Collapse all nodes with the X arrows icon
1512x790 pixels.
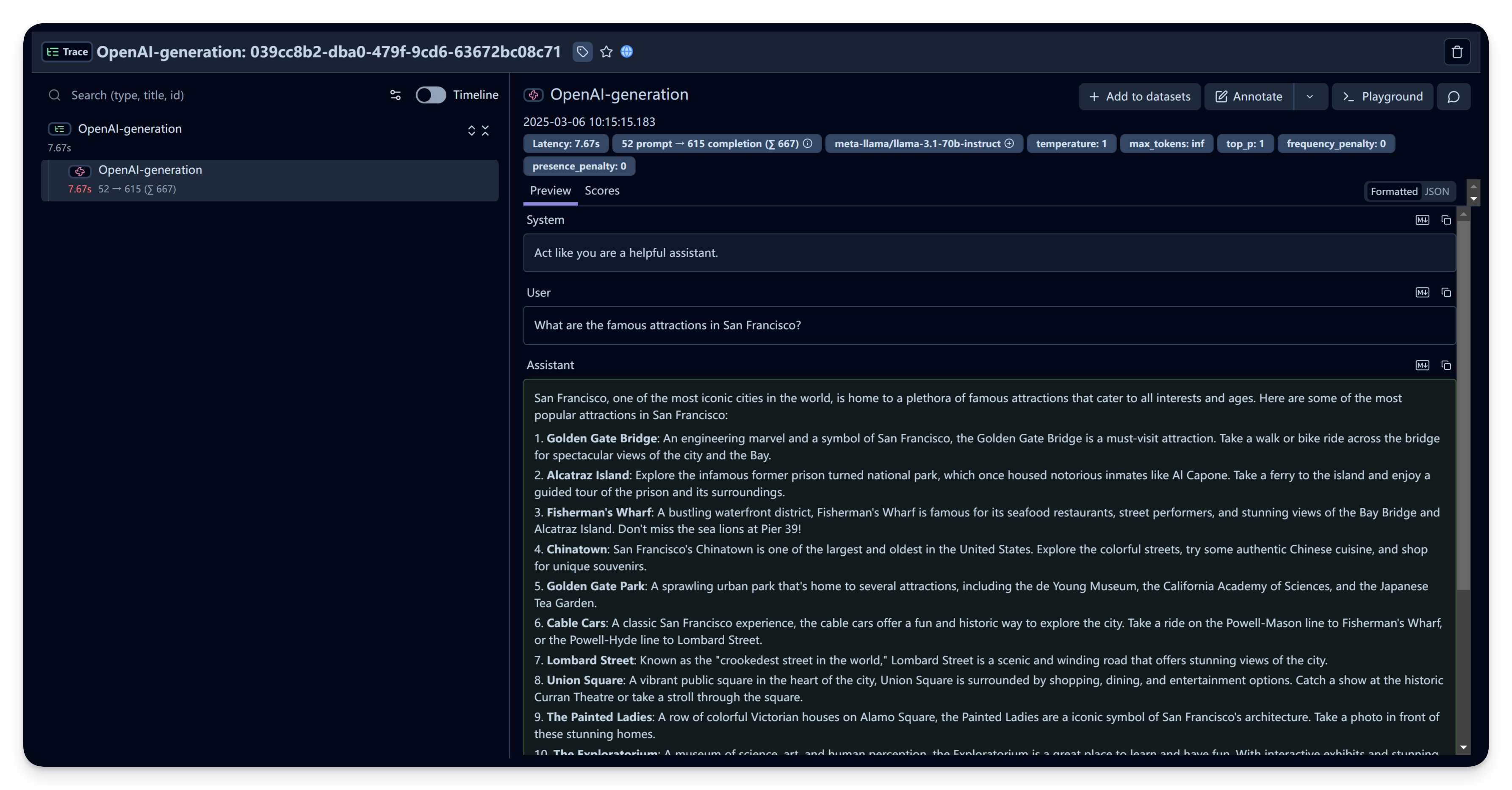pyautogui.click(x=485, y=130)
